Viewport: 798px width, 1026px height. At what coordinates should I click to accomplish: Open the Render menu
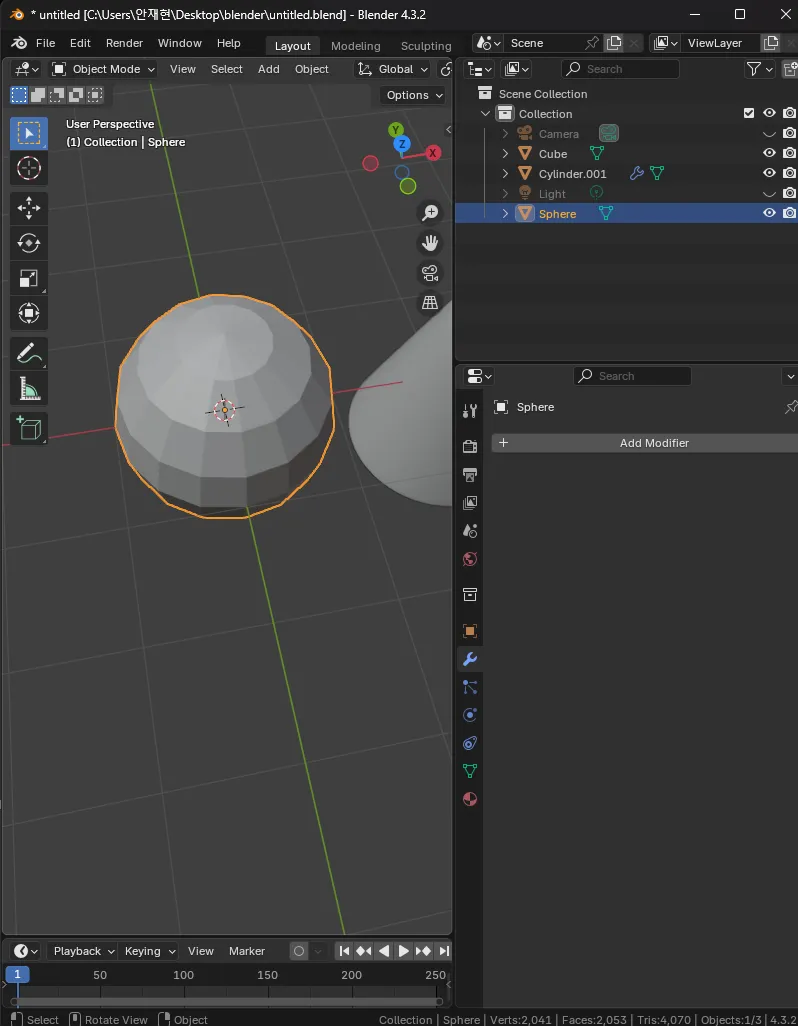click(124, 43)
